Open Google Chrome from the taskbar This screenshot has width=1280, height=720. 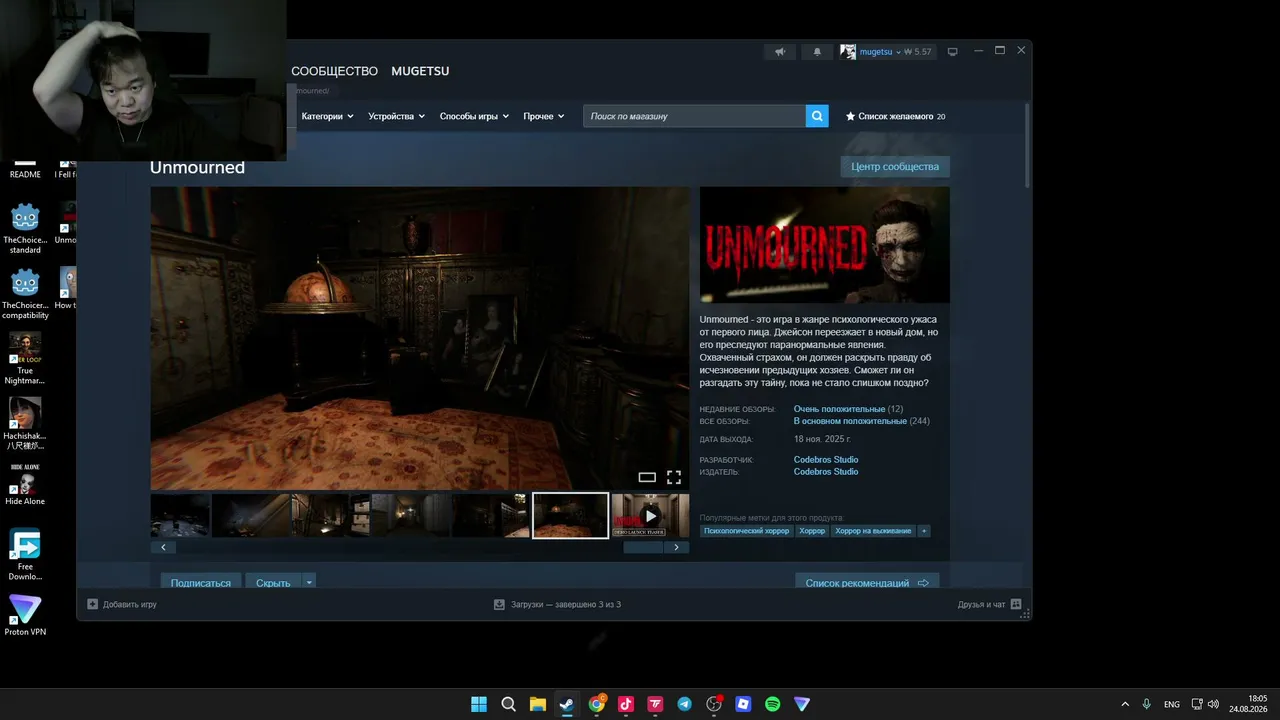click(x=596, y=704)
